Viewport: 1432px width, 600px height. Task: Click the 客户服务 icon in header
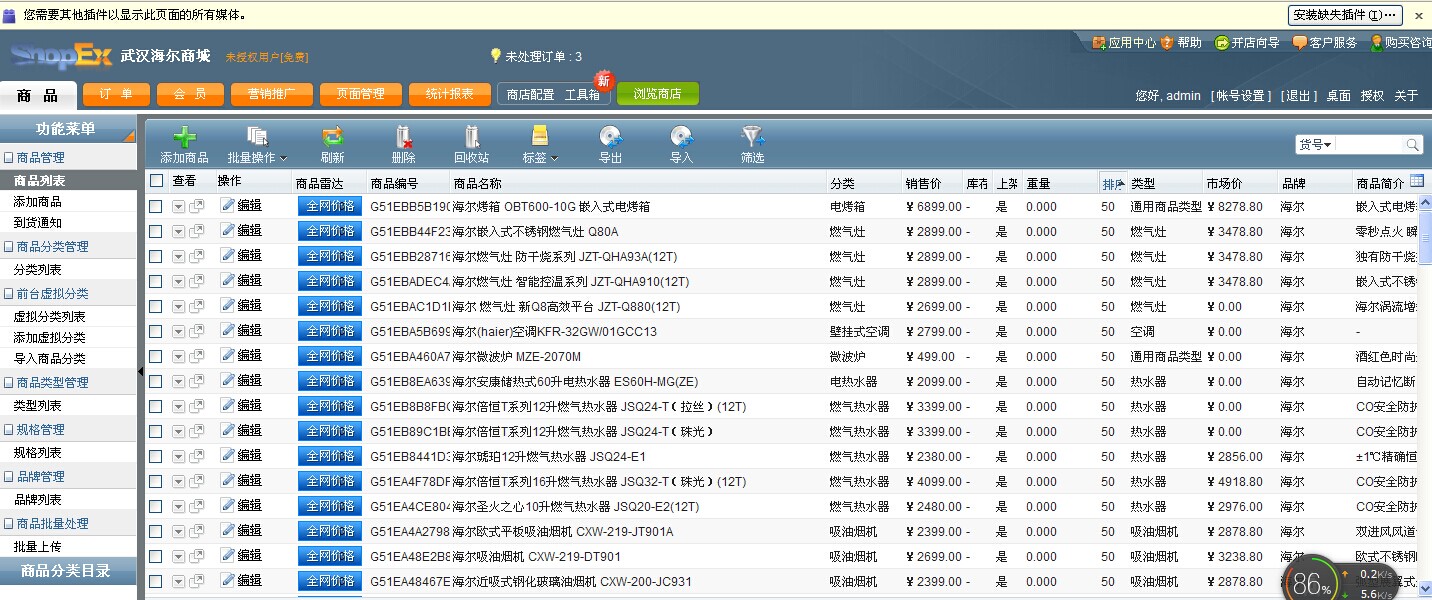pyautogui.click(x=1299, y=43)
